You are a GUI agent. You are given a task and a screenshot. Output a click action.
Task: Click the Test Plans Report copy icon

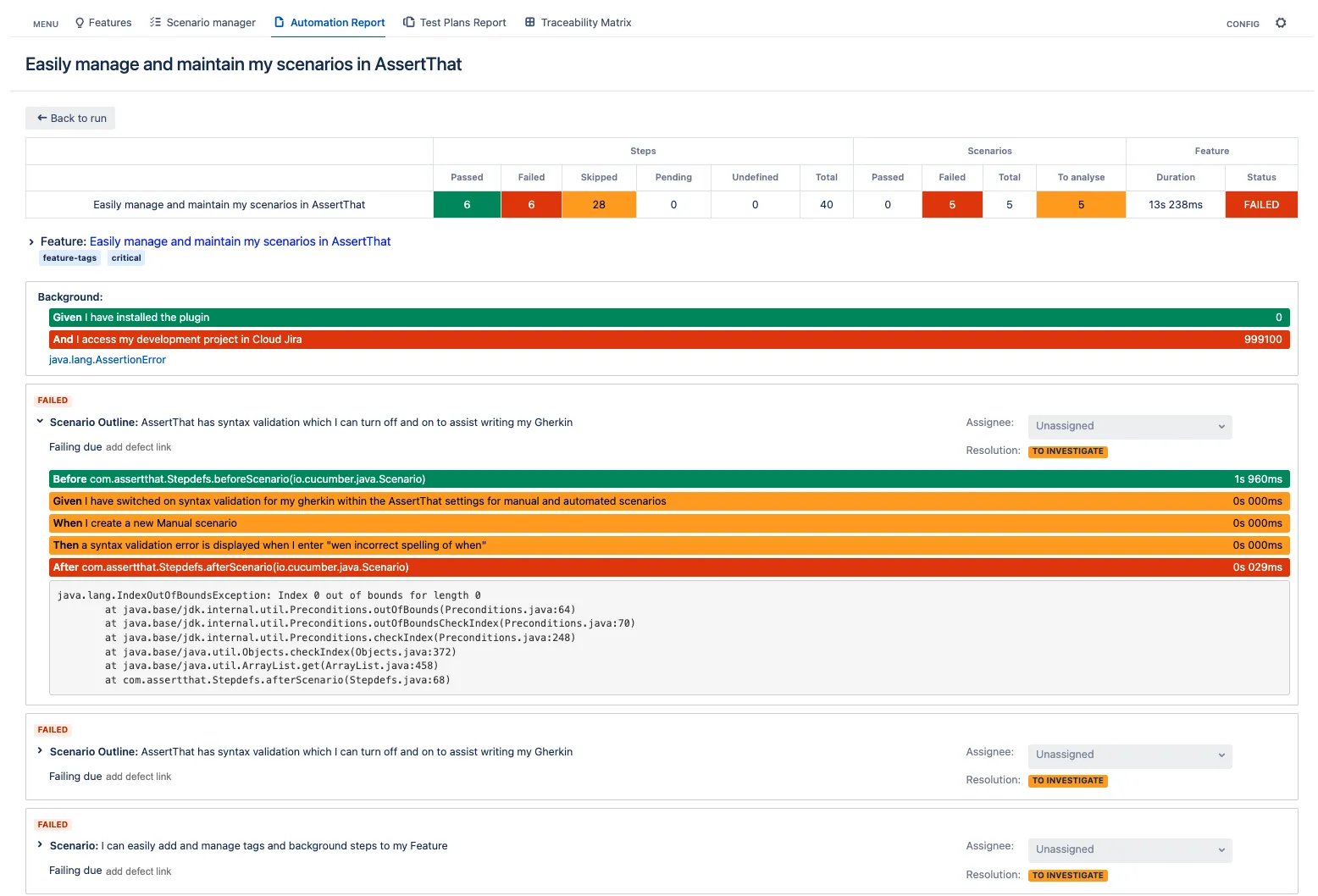pyautogui.click(x=409, y=23)
